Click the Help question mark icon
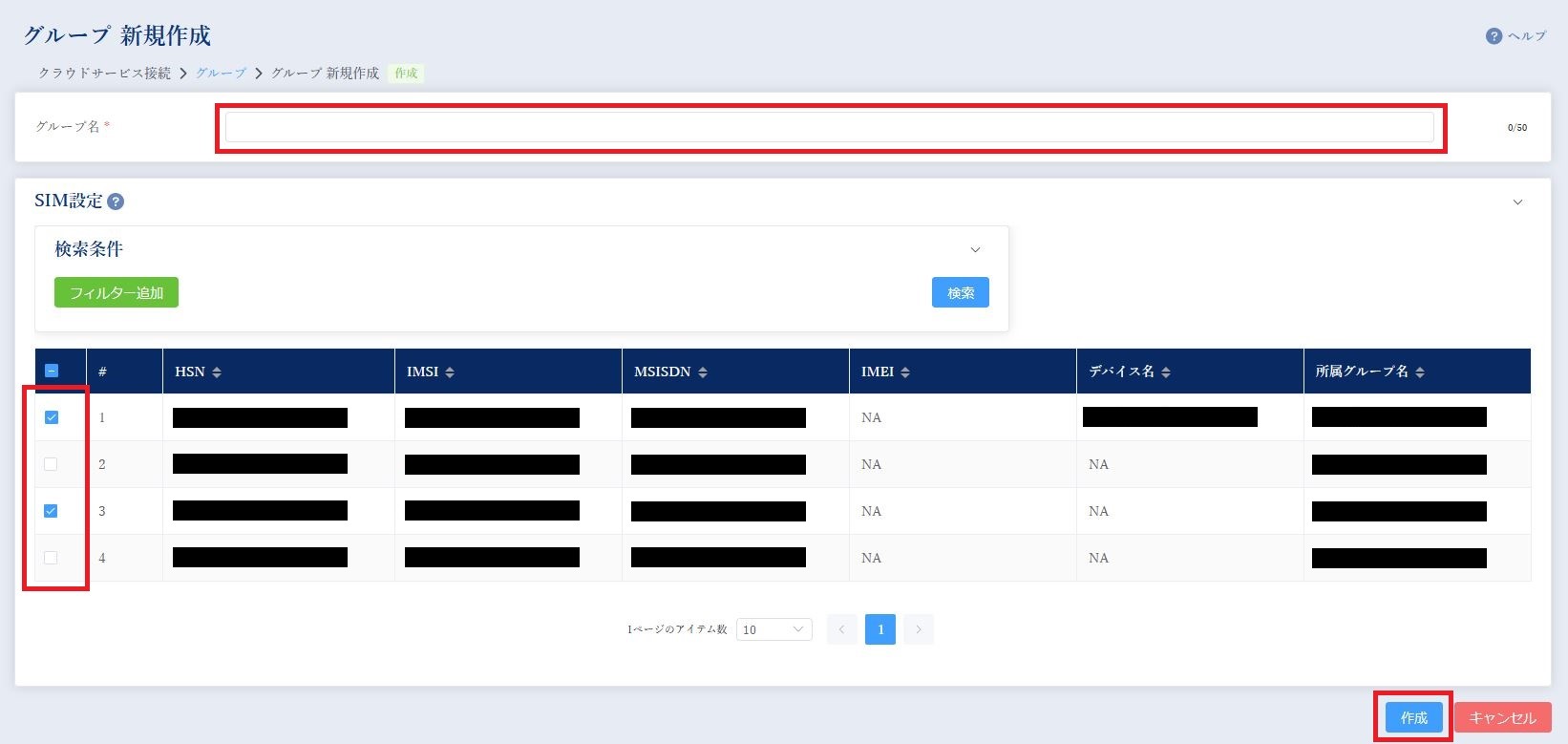This screenshot has height=744, width=1568. coord(1494,36)
